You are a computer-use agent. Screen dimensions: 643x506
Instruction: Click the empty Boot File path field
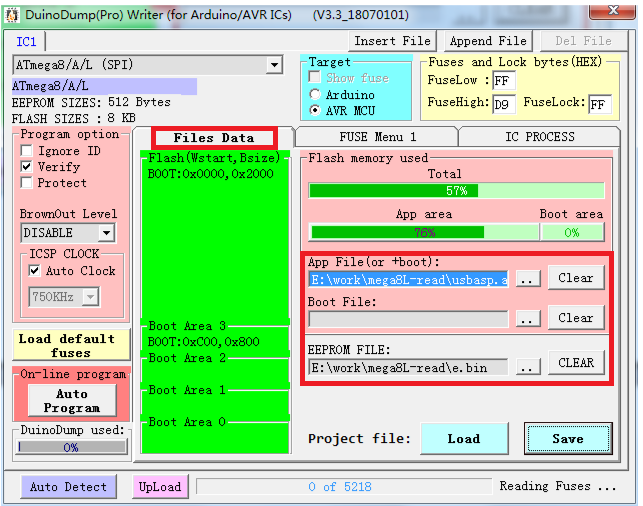[x=408, y=319]
